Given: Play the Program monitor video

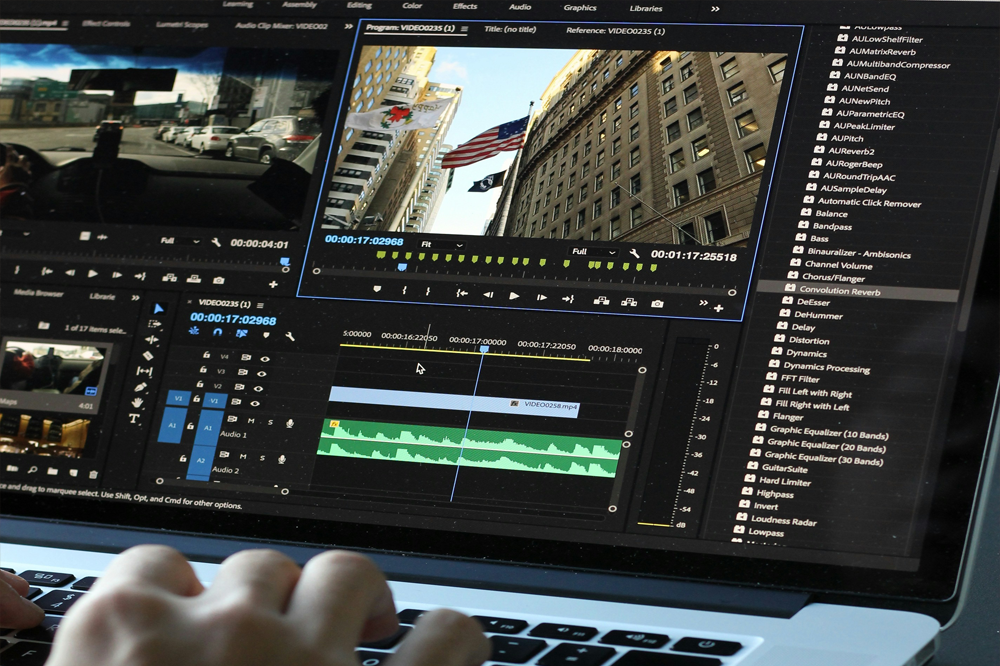Looking at the screenshot, I should 514,296.
